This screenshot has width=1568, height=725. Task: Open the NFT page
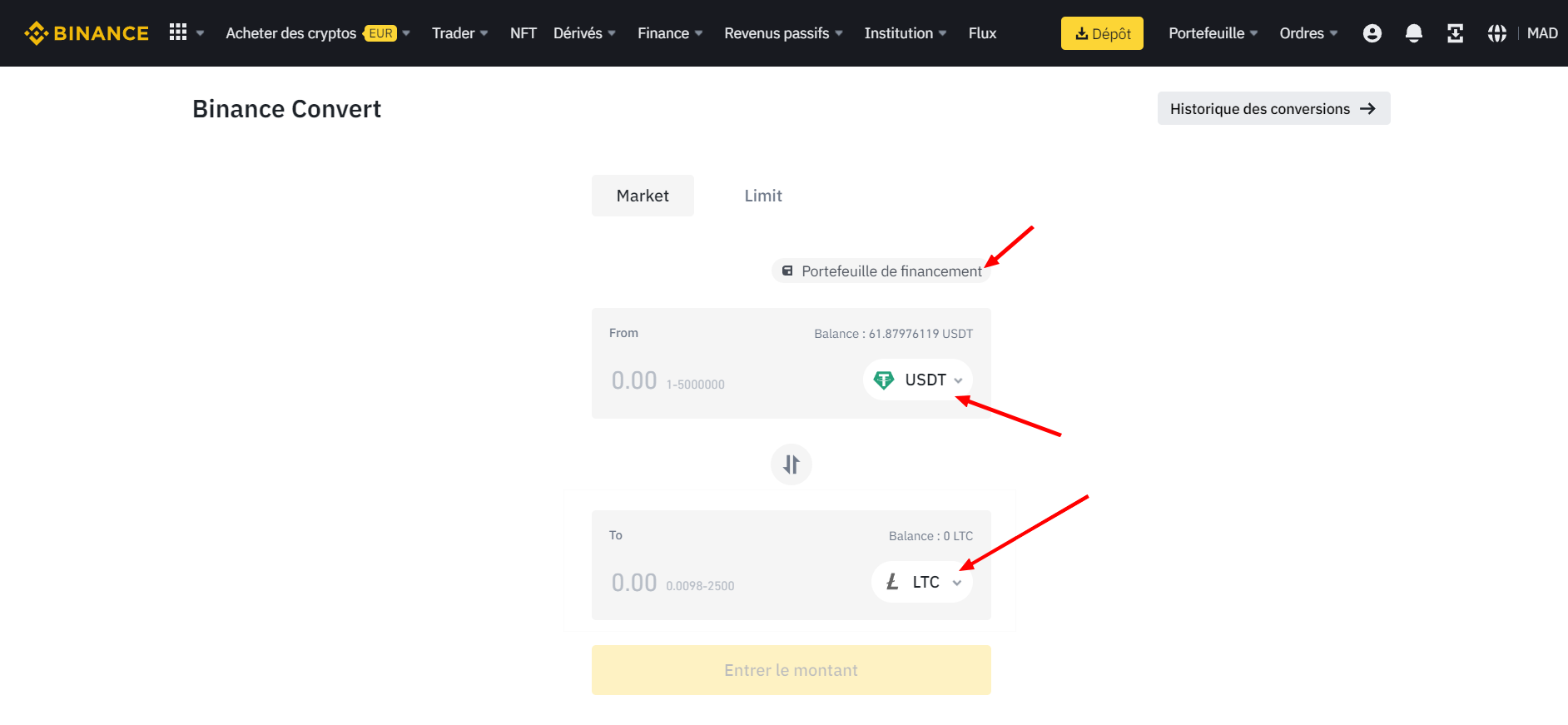[x=523, y=33]
